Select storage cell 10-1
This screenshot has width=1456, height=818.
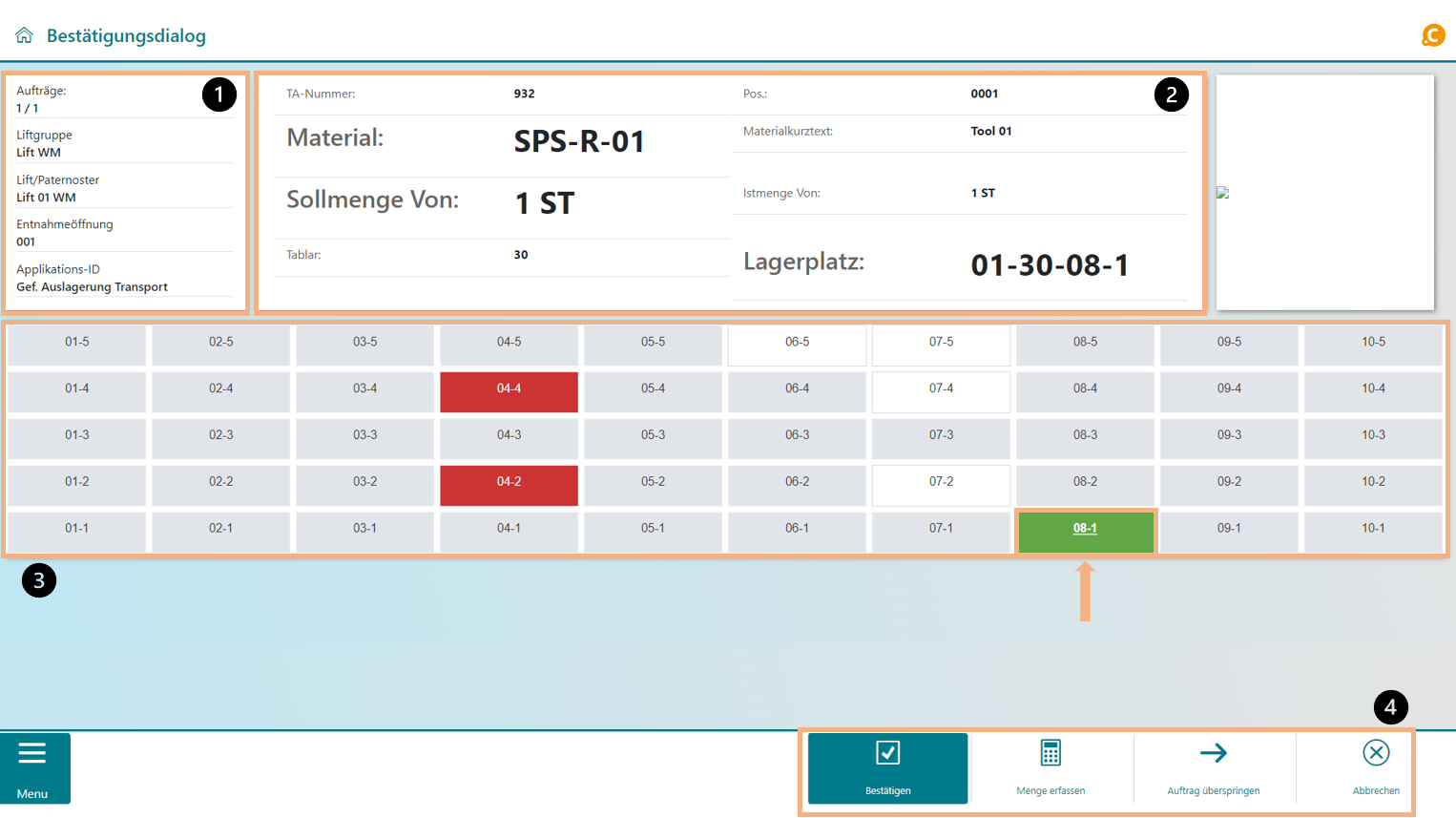coord(1373,529)
